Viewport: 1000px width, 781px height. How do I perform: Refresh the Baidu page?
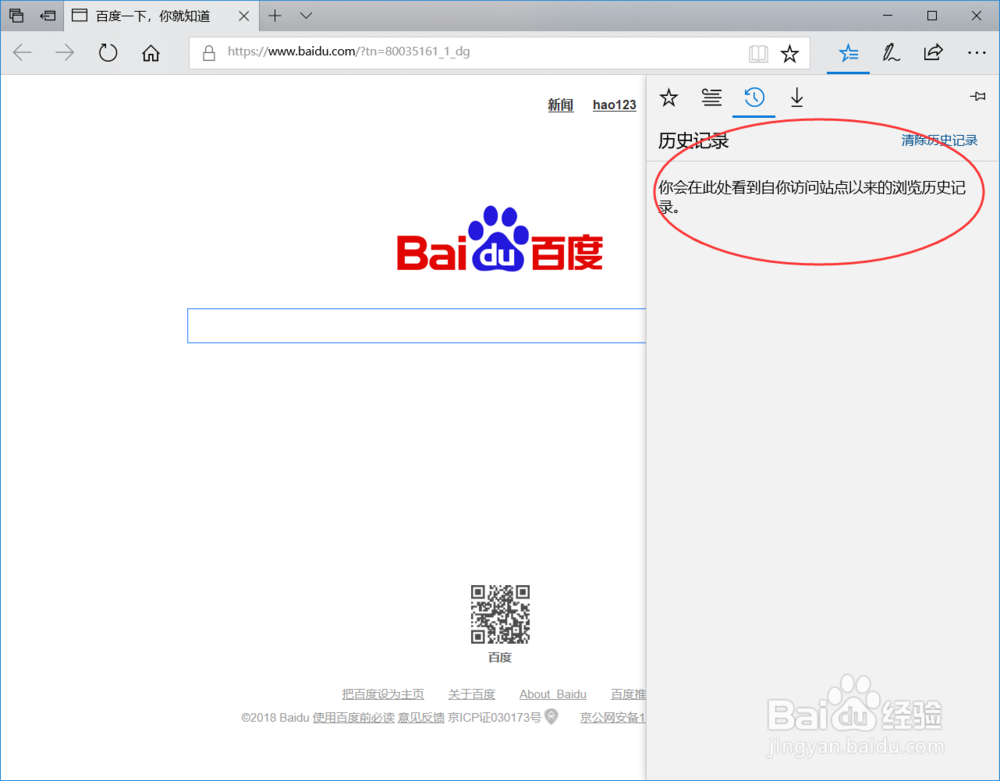point(107,53)
